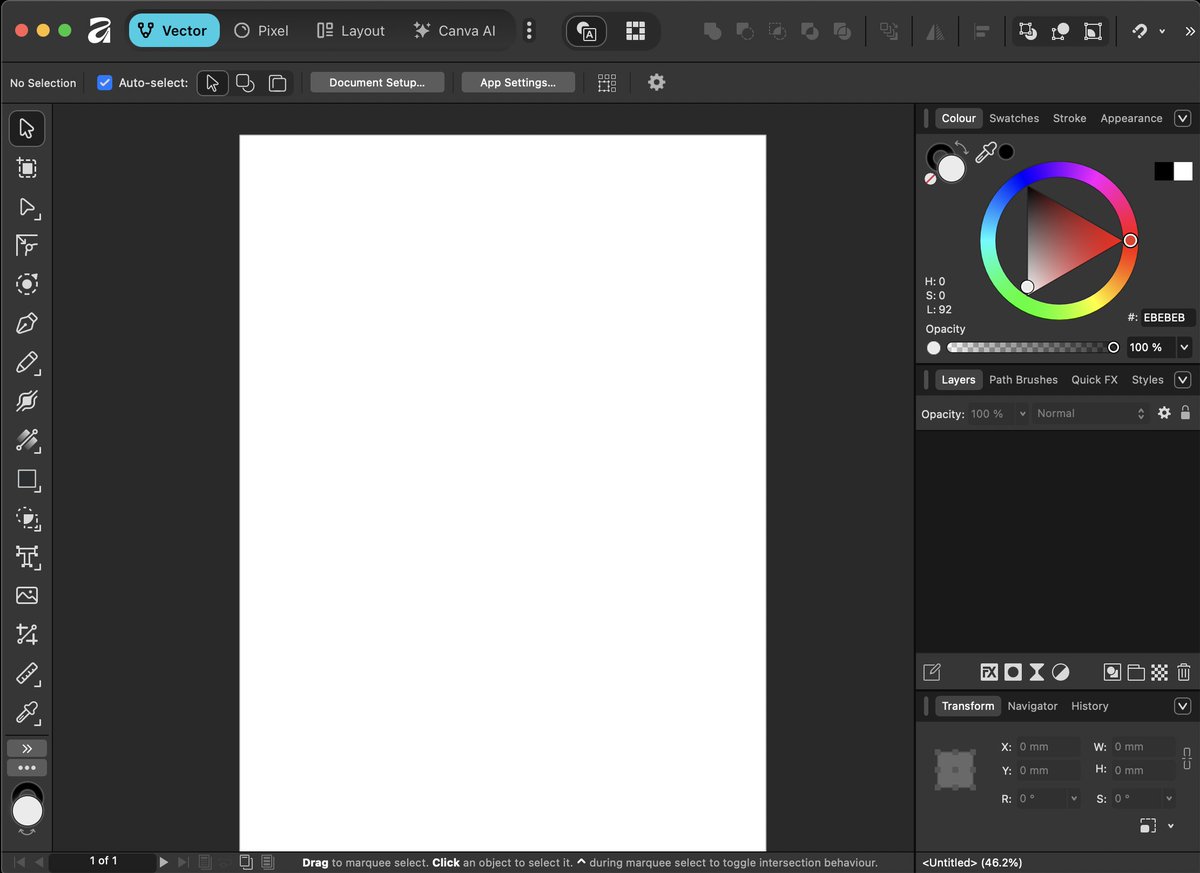Image resolution: width=1200 pixels, height=873 pixels.
Task: Open colour opacity 100 % dropdown arrow
Action: coord(1184,347)
